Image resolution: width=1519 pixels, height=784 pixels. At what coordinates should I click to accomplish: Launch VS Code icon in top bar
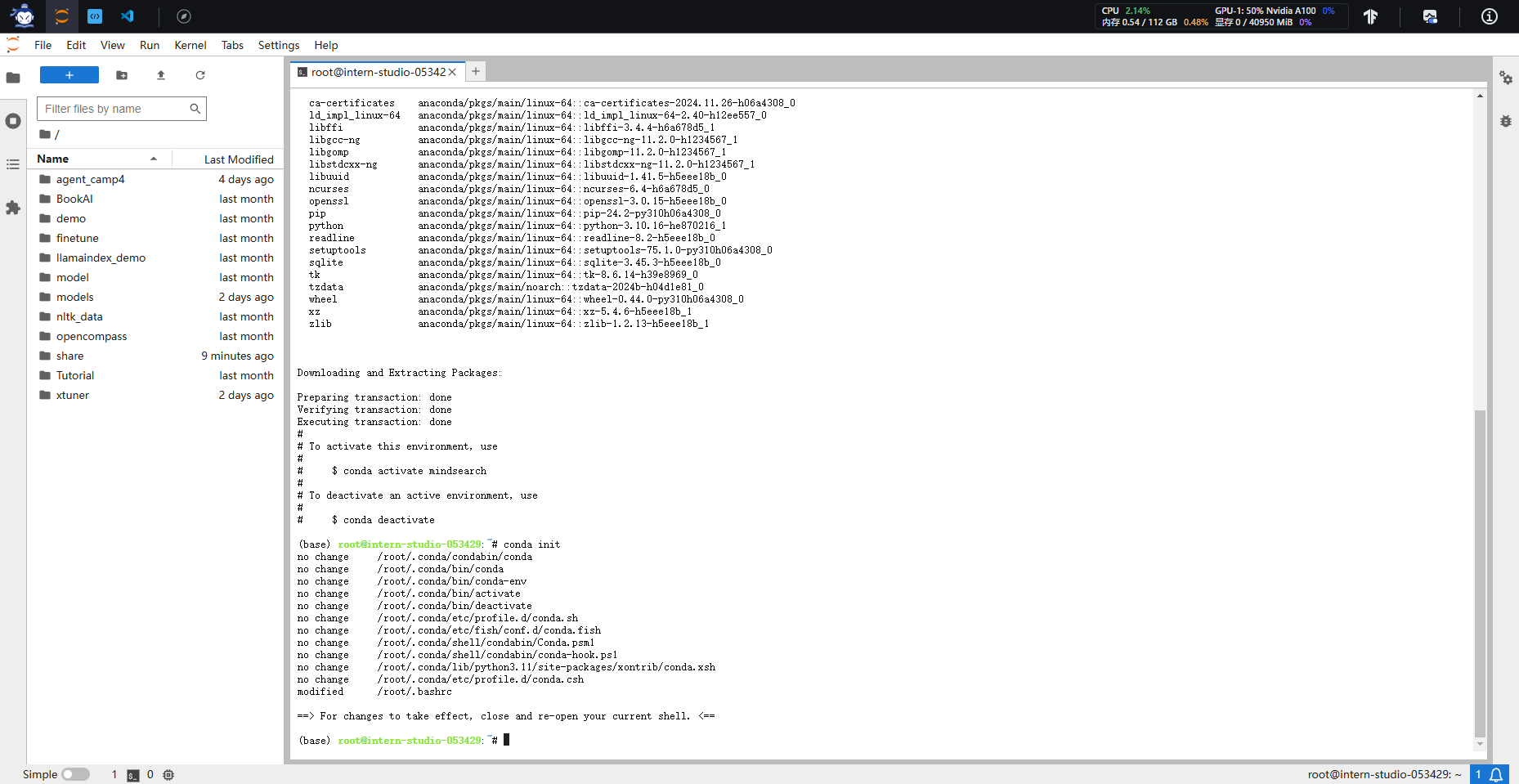click(128, 16)
